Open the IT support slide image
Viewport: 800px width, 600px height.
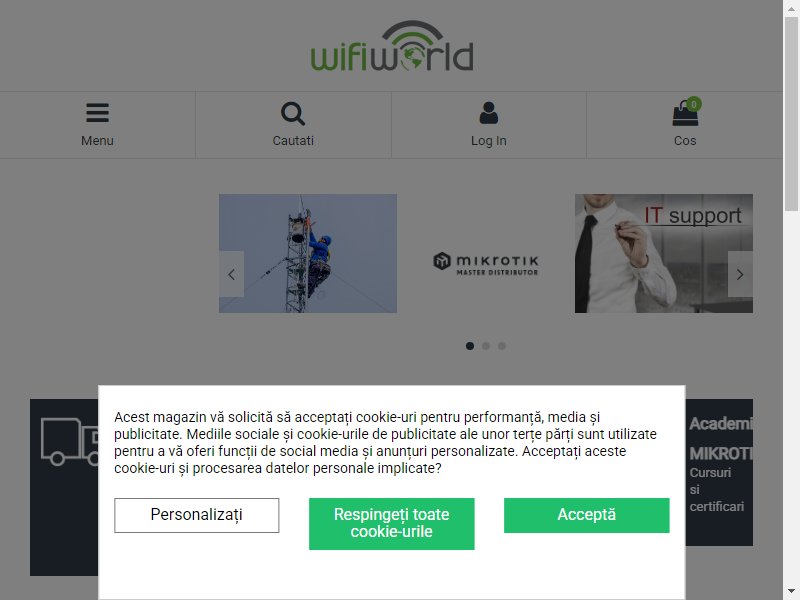point(664,254)
